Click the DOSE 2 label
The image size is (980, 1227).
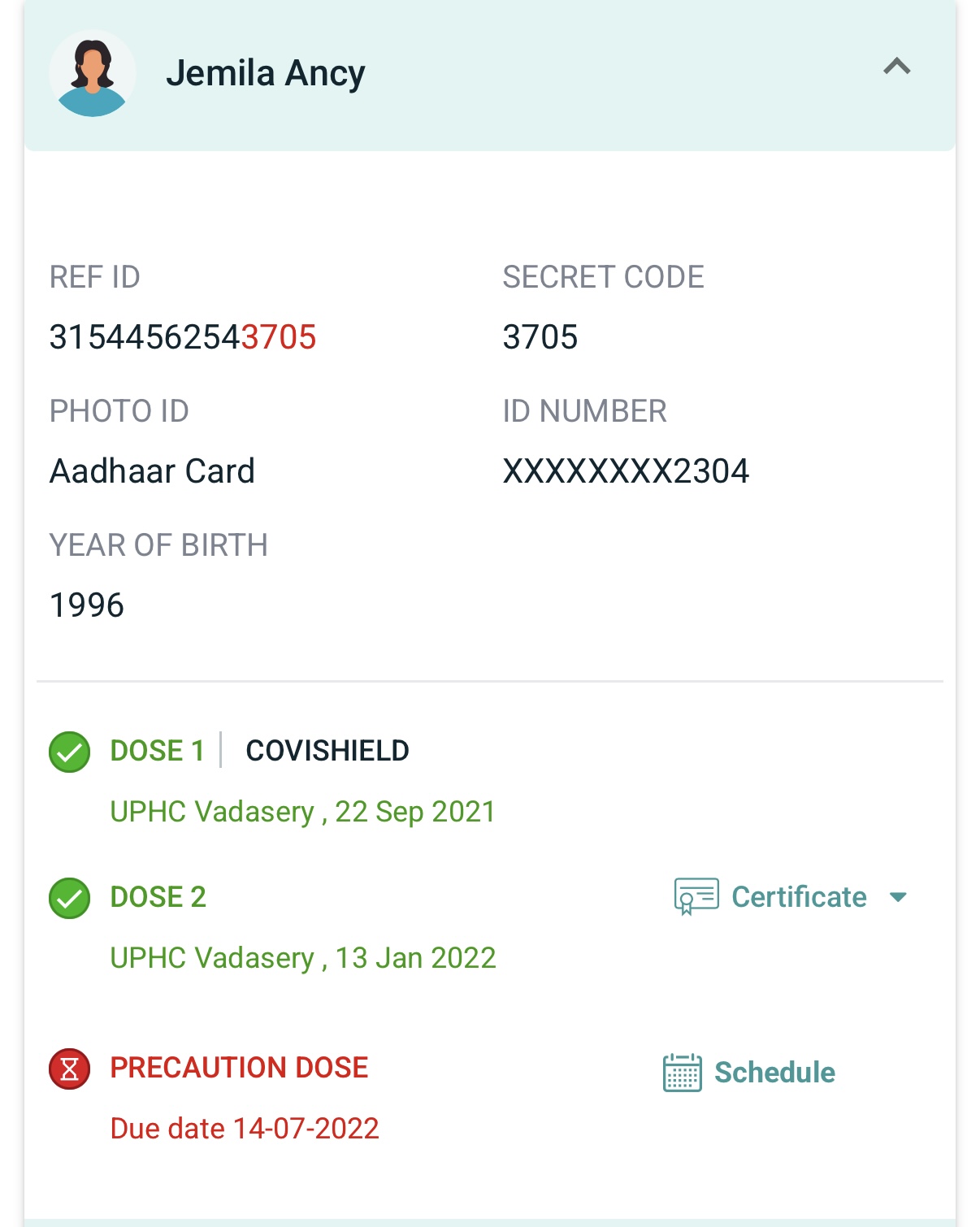(x=158, y=897)
